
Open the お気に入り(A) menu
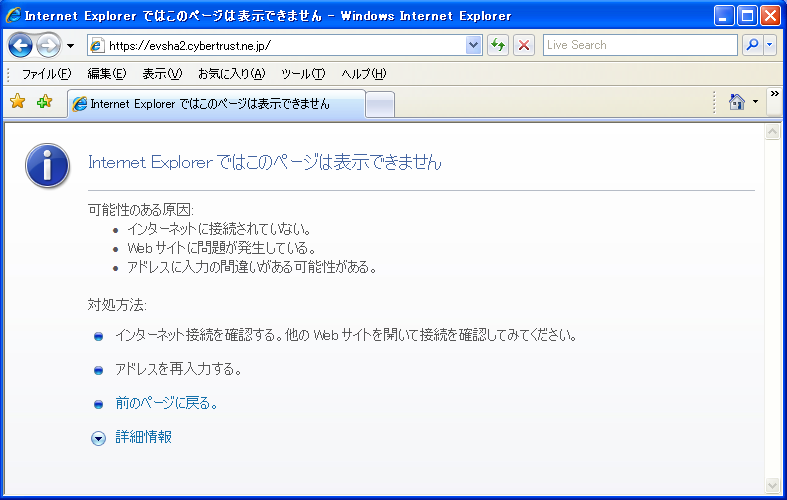tap(231, 74)
